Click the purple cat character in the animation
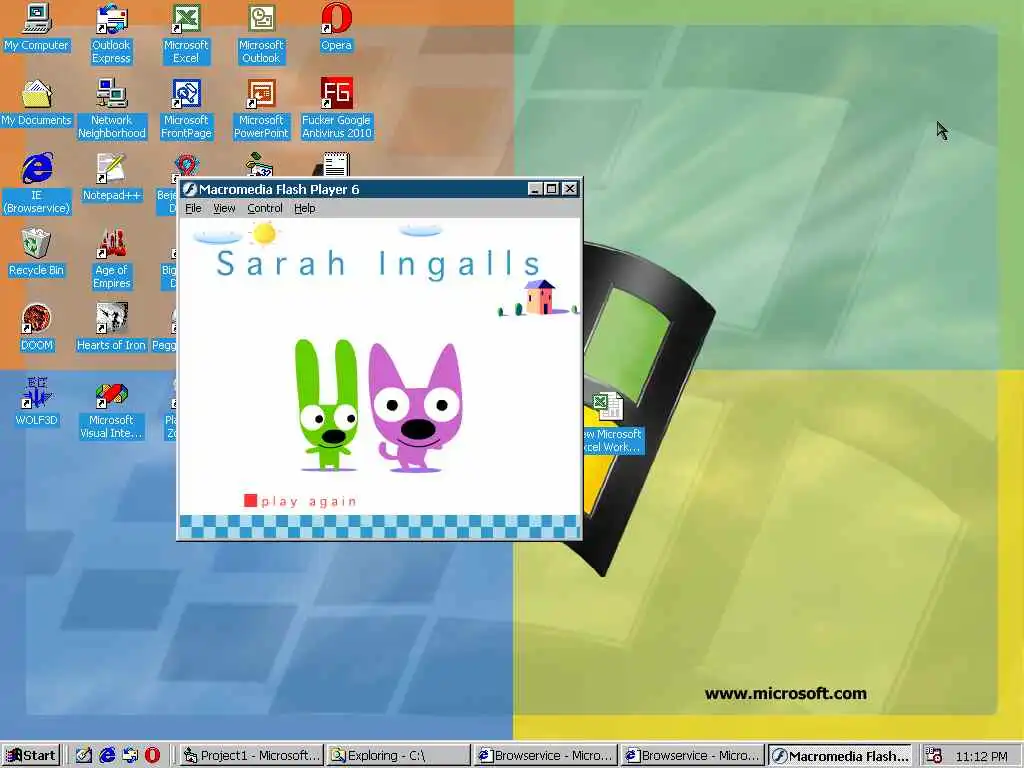Image resolution: width=1024 pixels, height=768 pixels. [415, 408]
